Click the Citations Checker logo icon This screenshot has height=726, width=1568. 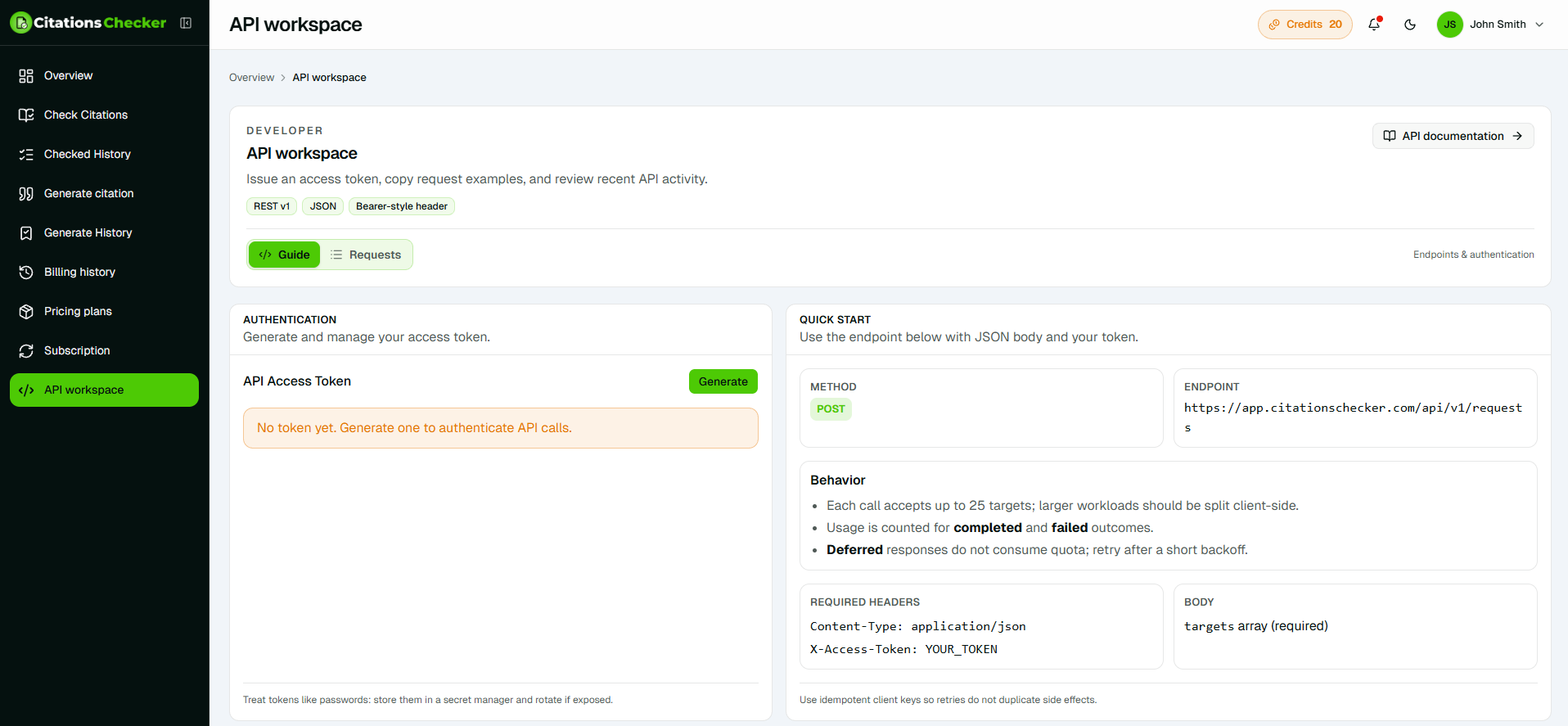pyautogui.click(x=20, y=23)
